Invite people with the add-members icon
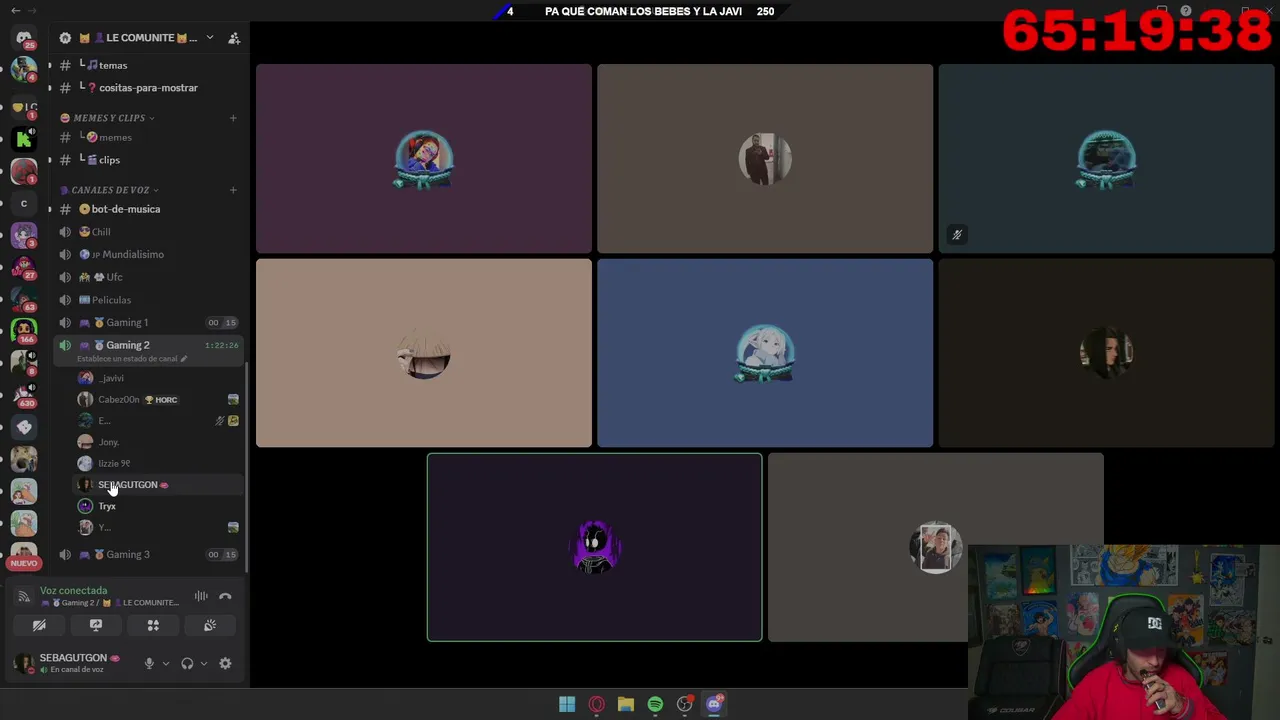Viewport: 1280px width, 720px height. pyautogui.click(x=234, y=38)
